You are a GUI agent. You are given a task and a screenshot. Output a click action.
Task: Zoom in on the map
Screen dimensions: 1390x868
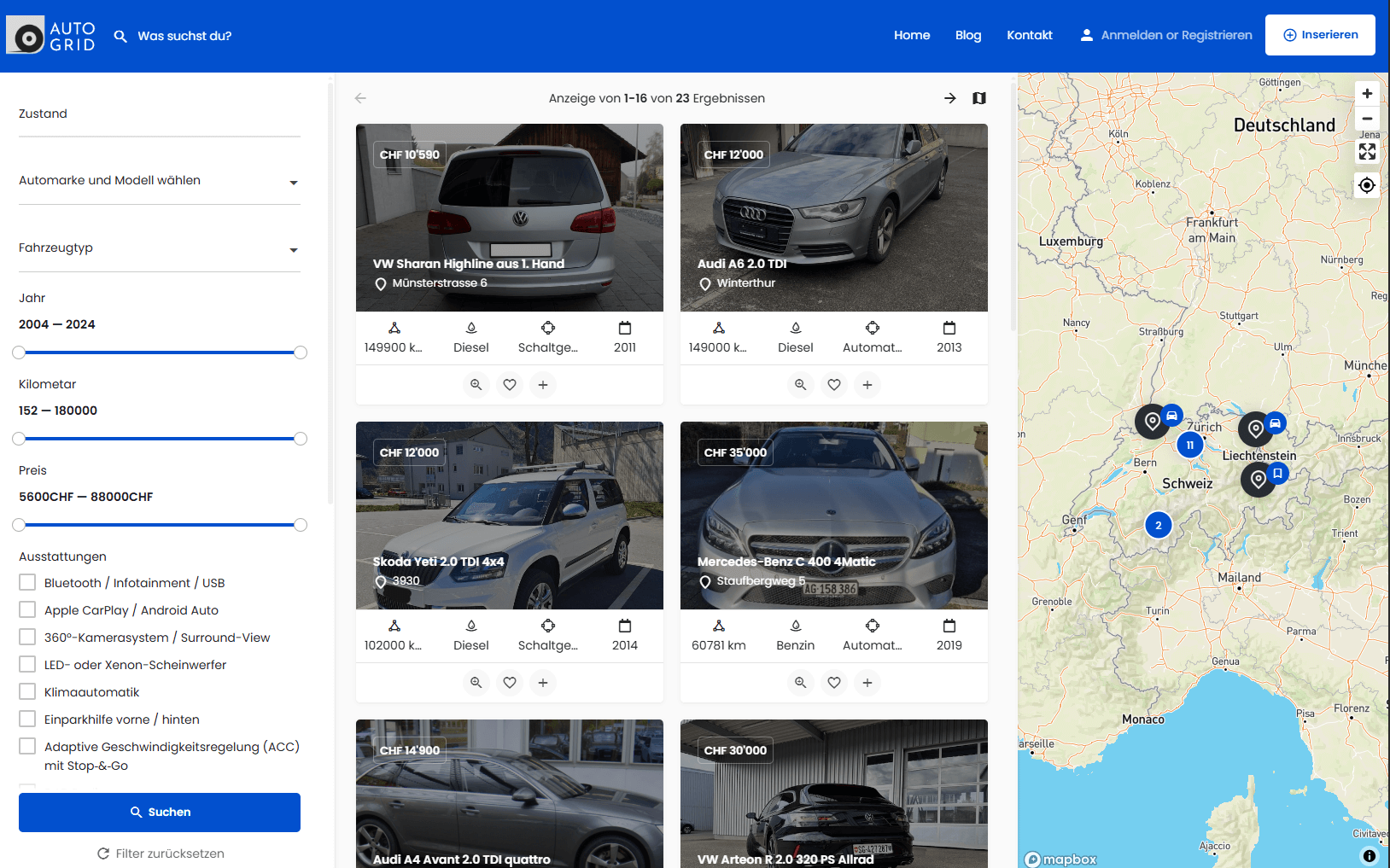point(1367,94)
